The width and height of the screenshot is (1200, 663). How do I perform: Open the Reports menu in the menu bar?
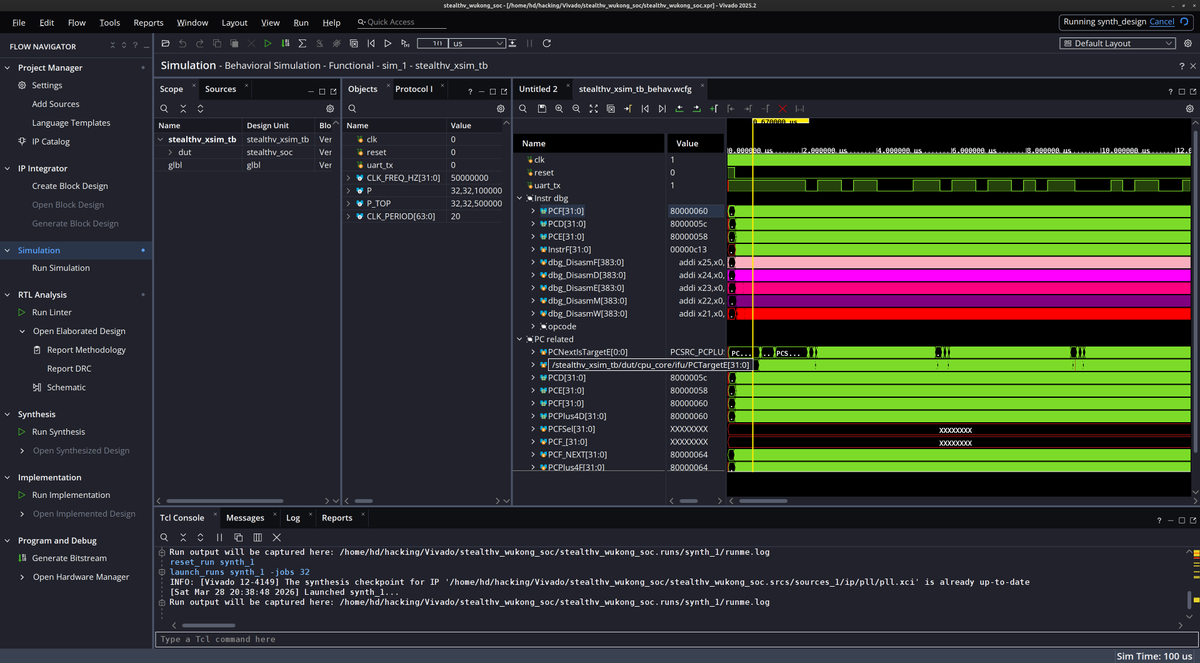point(148,22)
